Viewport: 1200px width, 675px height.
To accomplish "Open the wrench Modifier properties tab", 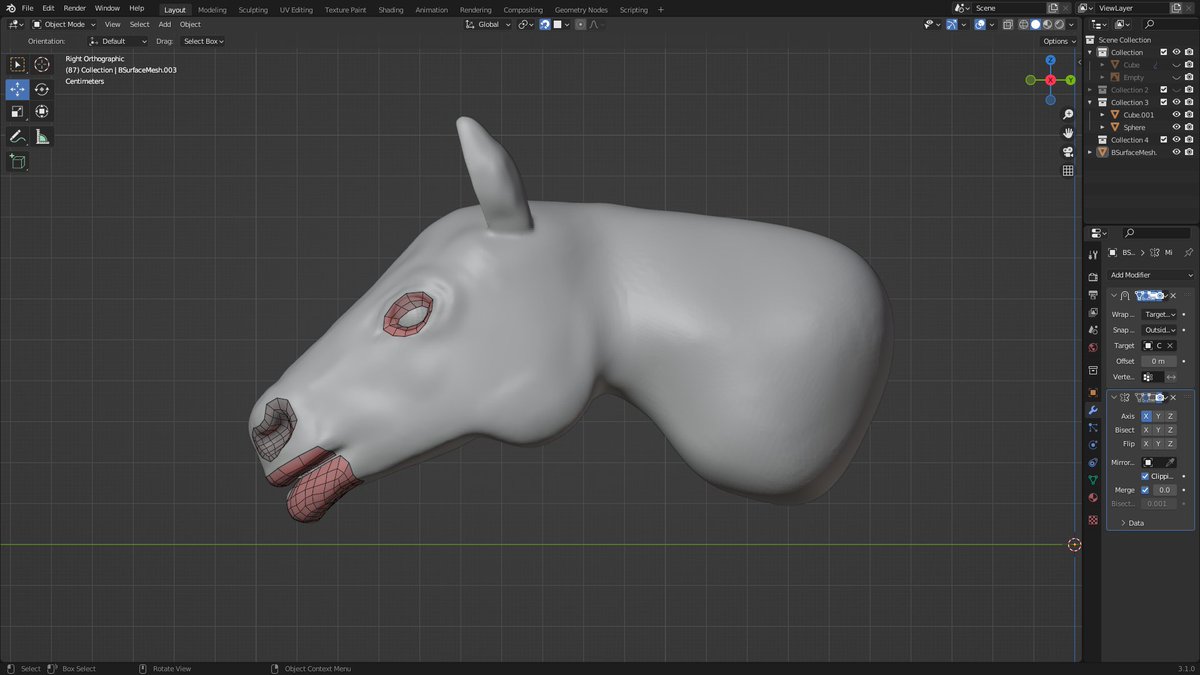I will pyautogui.click(x=1092, y=411).
